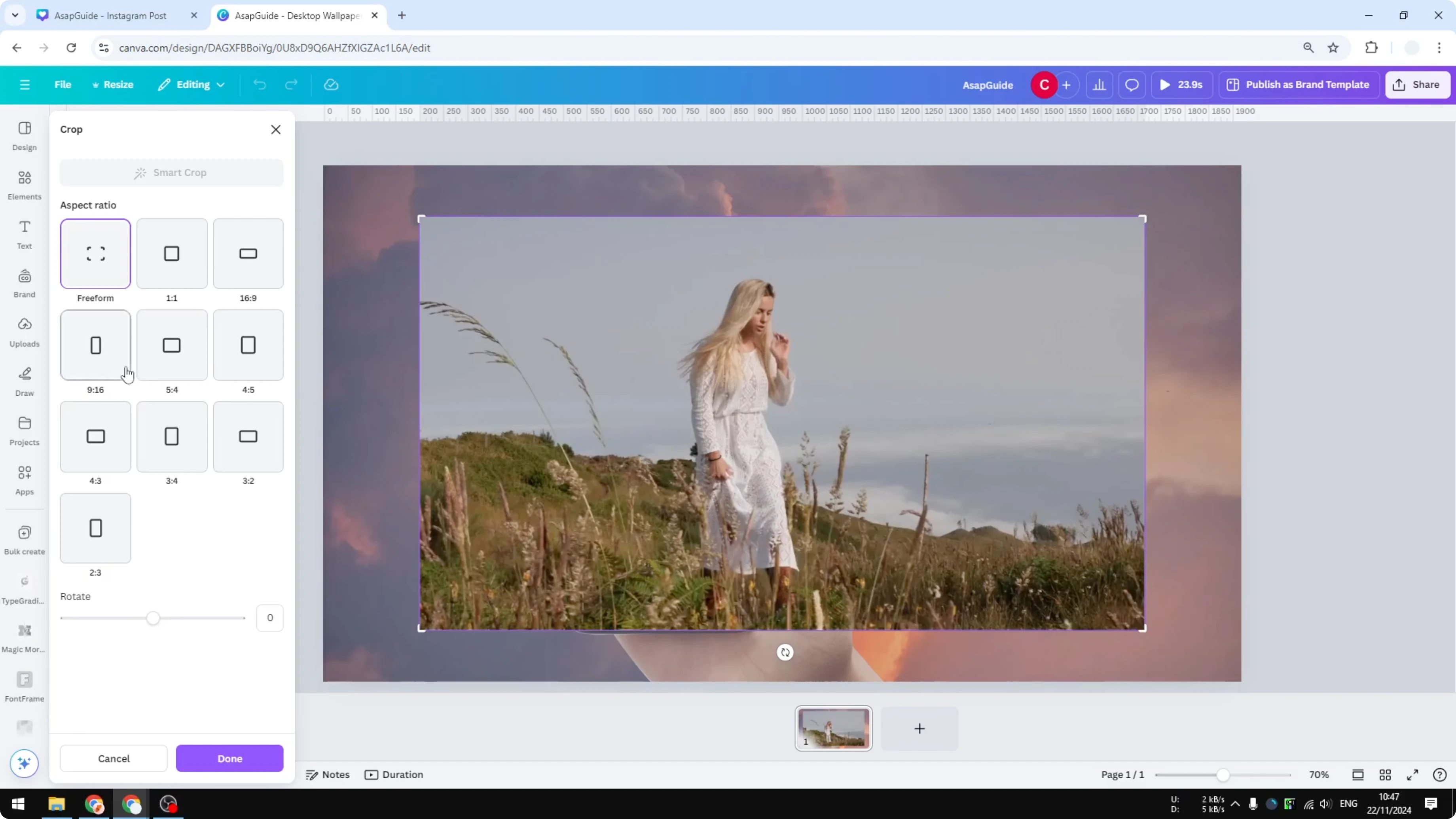
Task: Select the 9:16 aspect ratio
Action: [x=95, y=345]
